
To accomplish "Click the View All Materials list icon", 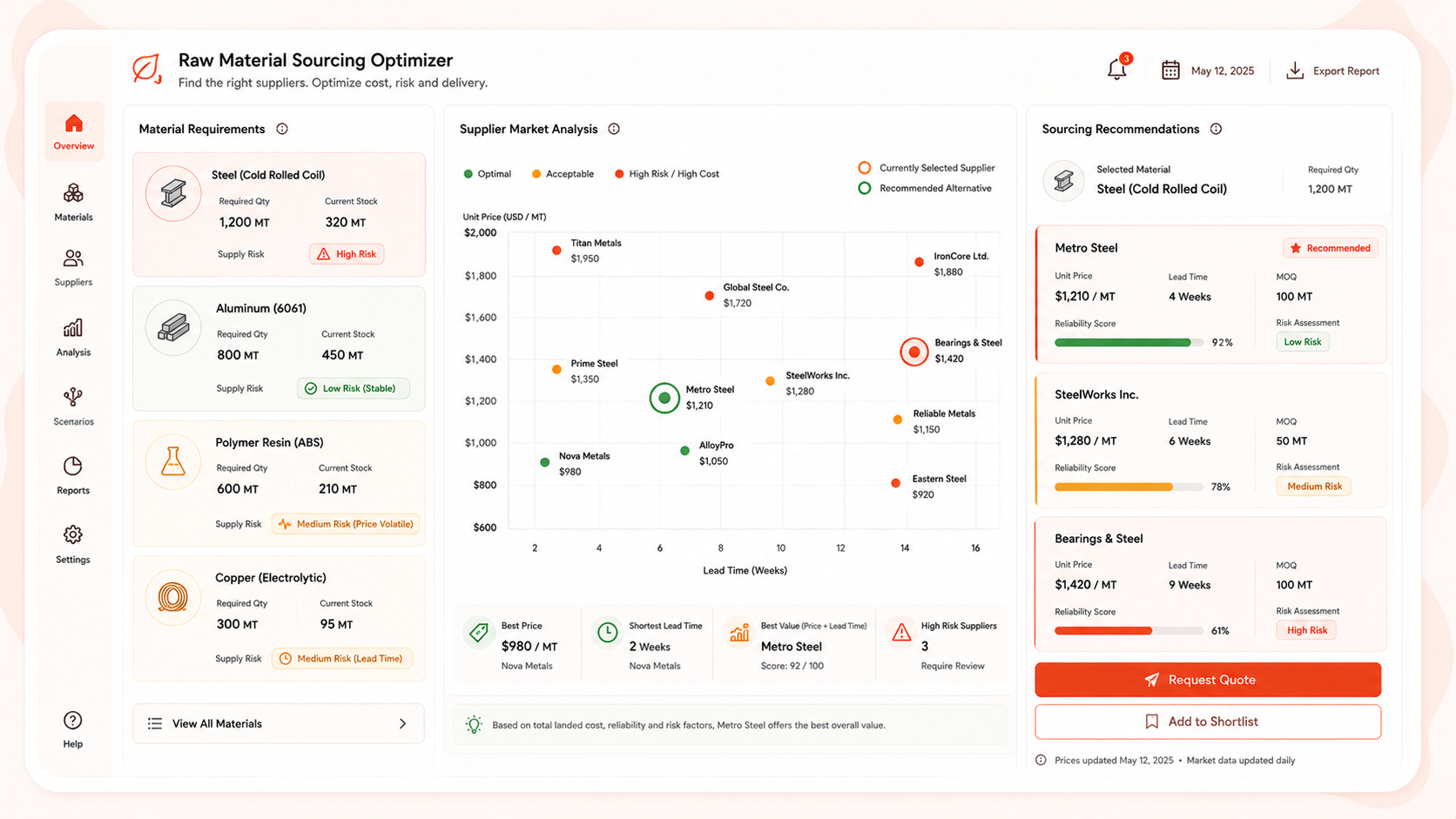I will [x=155, y=723].
